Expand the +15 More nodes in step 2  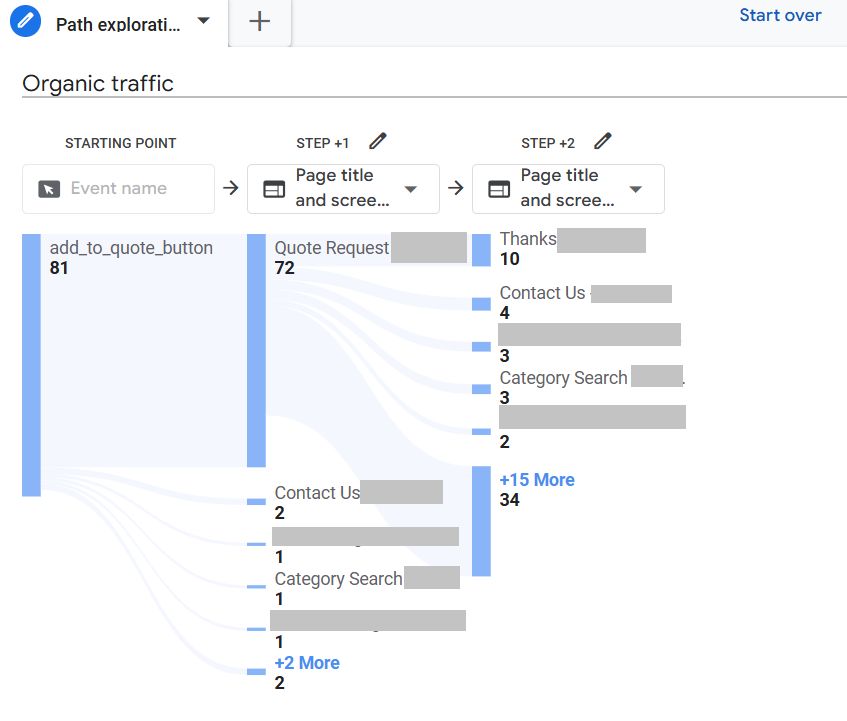537,480
